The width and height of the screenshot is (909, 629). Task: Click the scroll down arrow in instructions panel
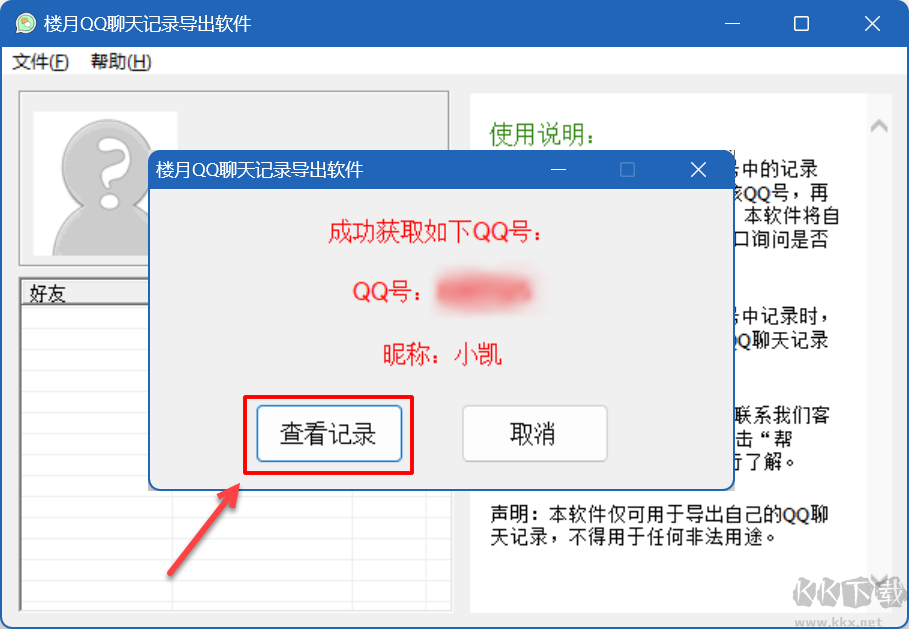click(x=879, y=581)
